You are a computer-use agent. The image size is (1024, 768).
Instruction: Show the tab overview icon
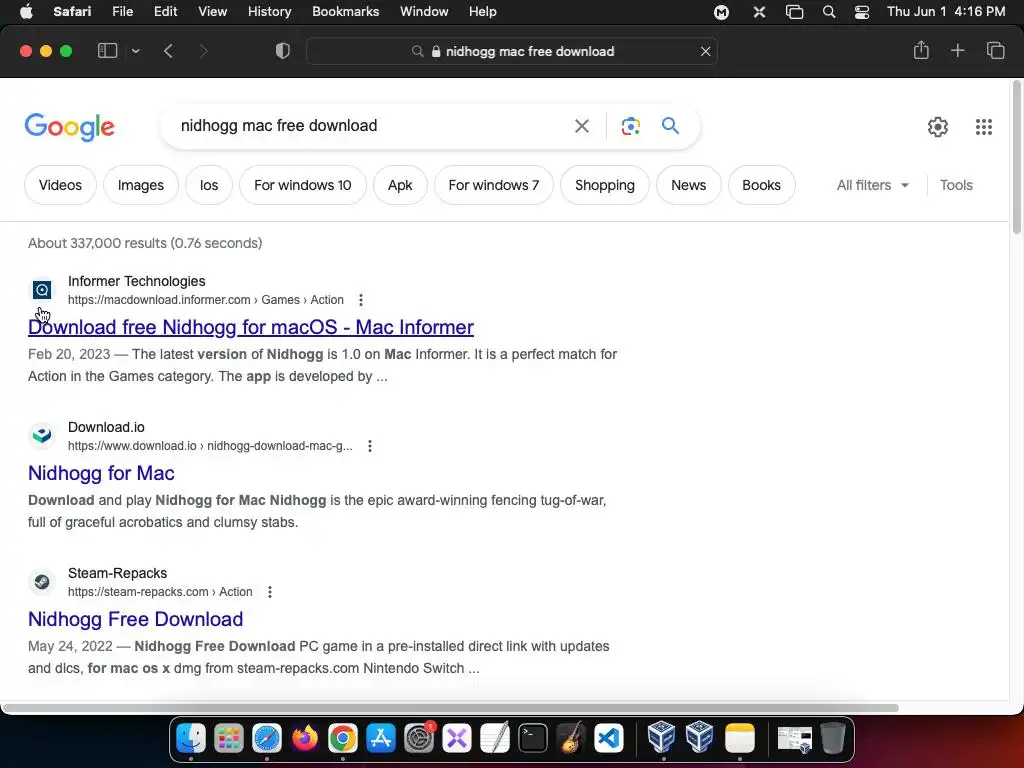tap(995, 50)
